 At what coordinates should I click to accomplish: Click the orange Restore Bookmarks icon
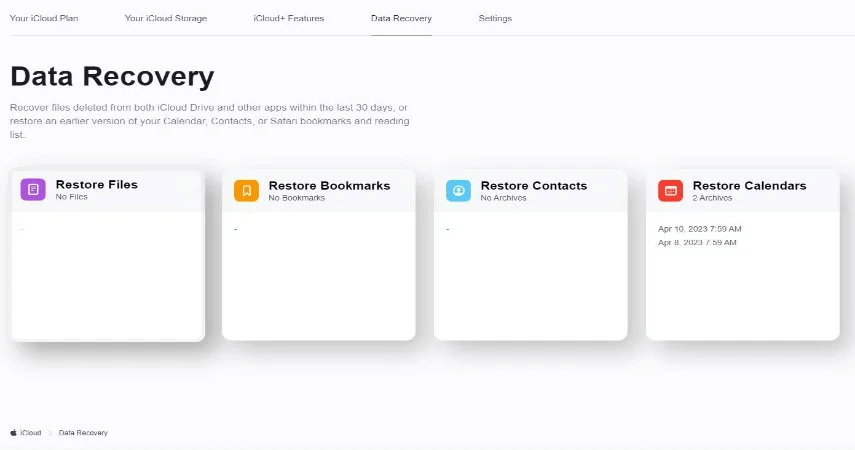point(246,190)
